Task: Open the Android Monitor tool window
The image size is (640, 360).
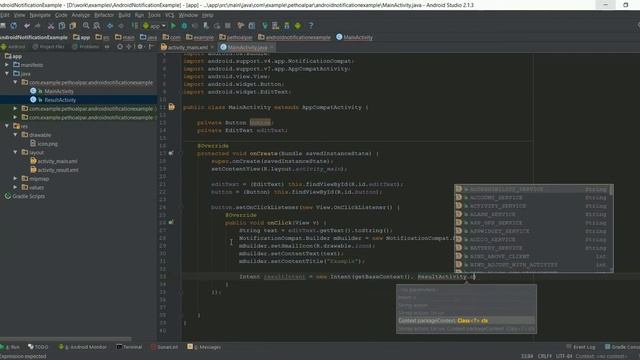Action: click(83, 347)
